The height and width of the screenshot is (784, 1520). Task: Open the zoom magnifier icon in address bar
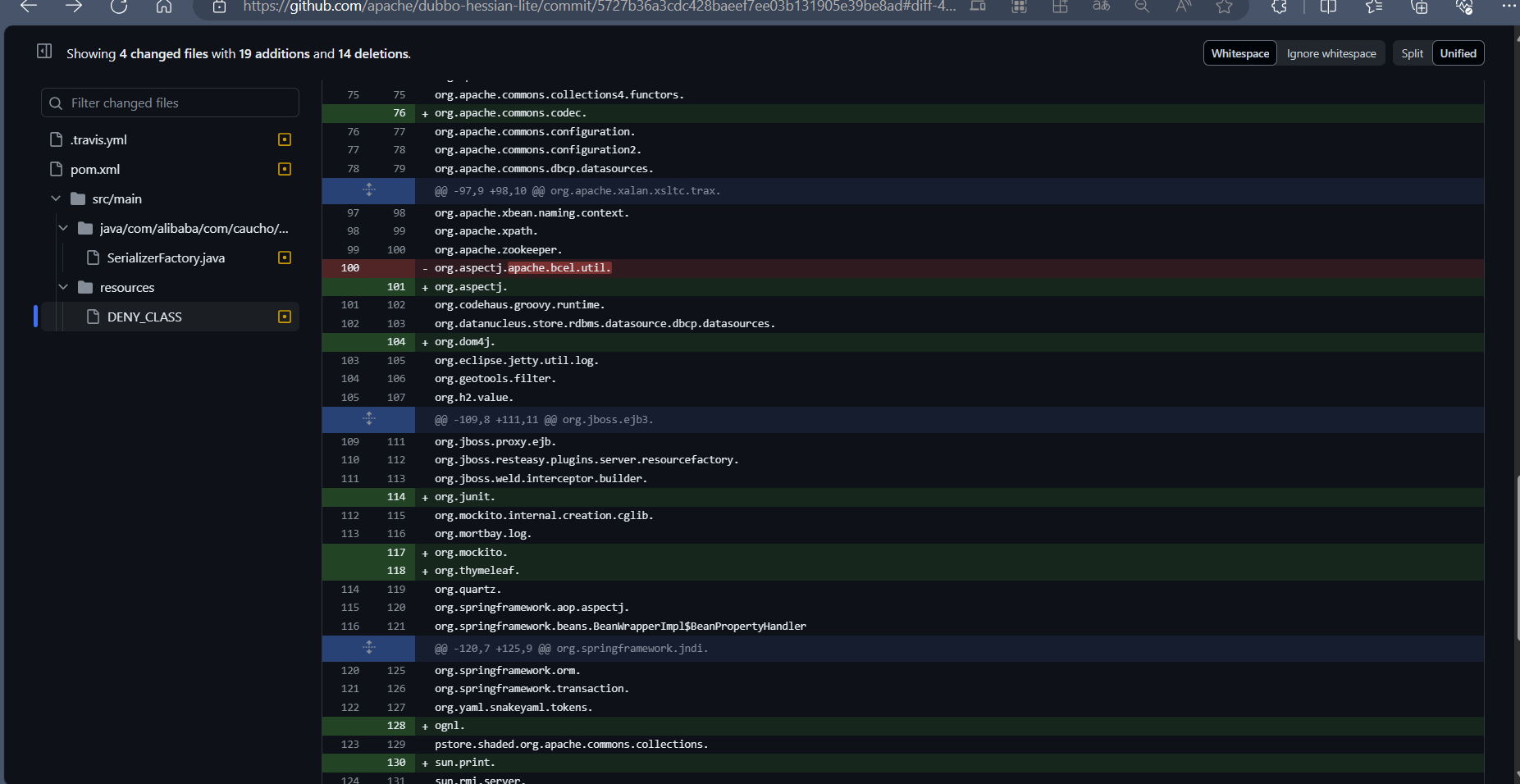coord(1142,7)
